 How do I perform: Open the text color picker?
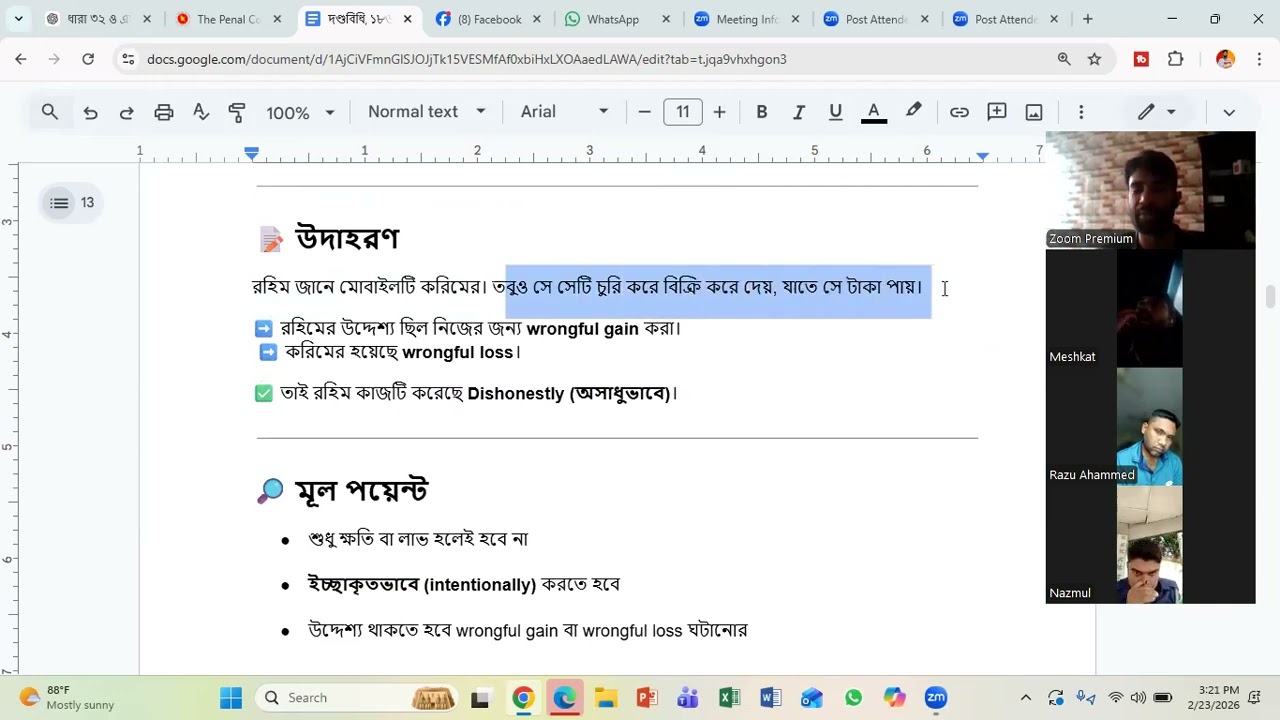[874, 112]
